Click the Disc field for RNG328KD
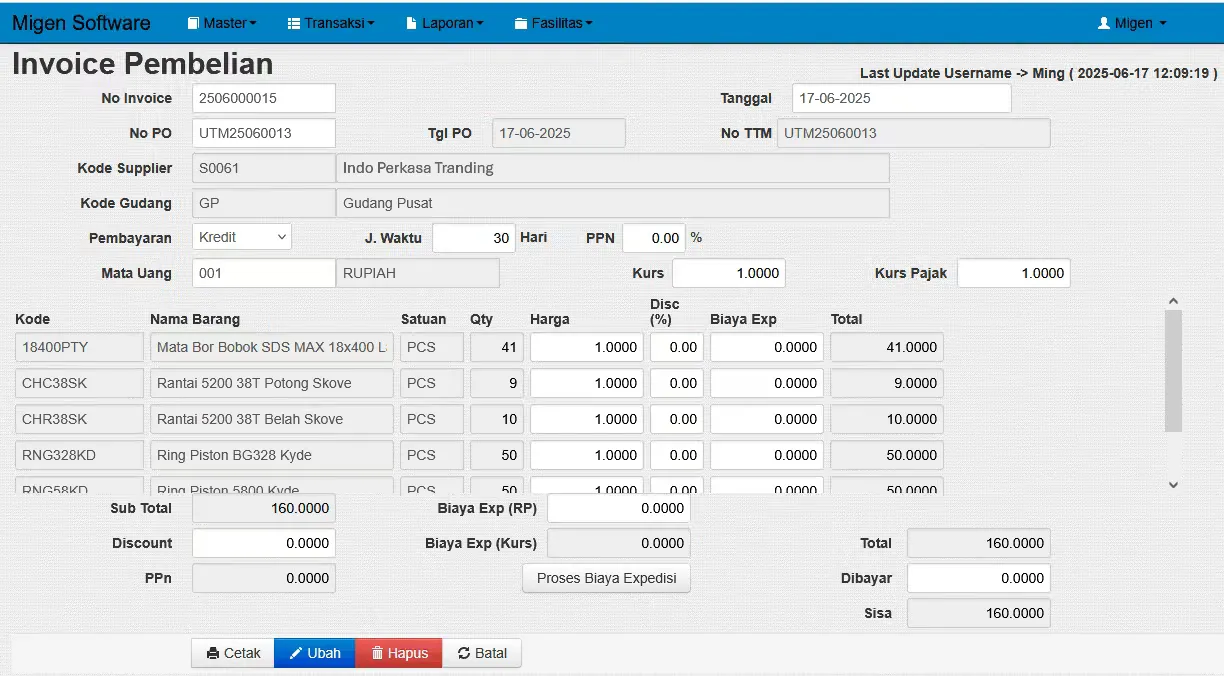 pos(677,455)
